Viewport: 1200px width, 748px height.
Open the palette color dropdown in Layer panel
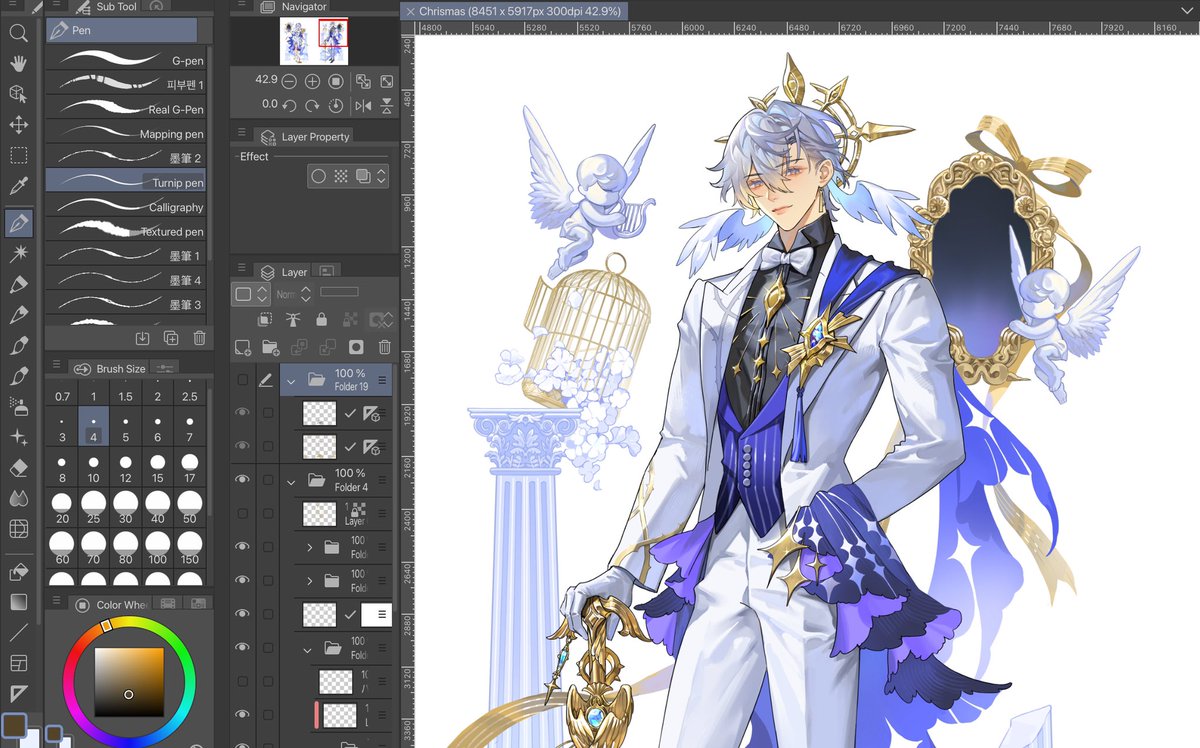(249, 295)
